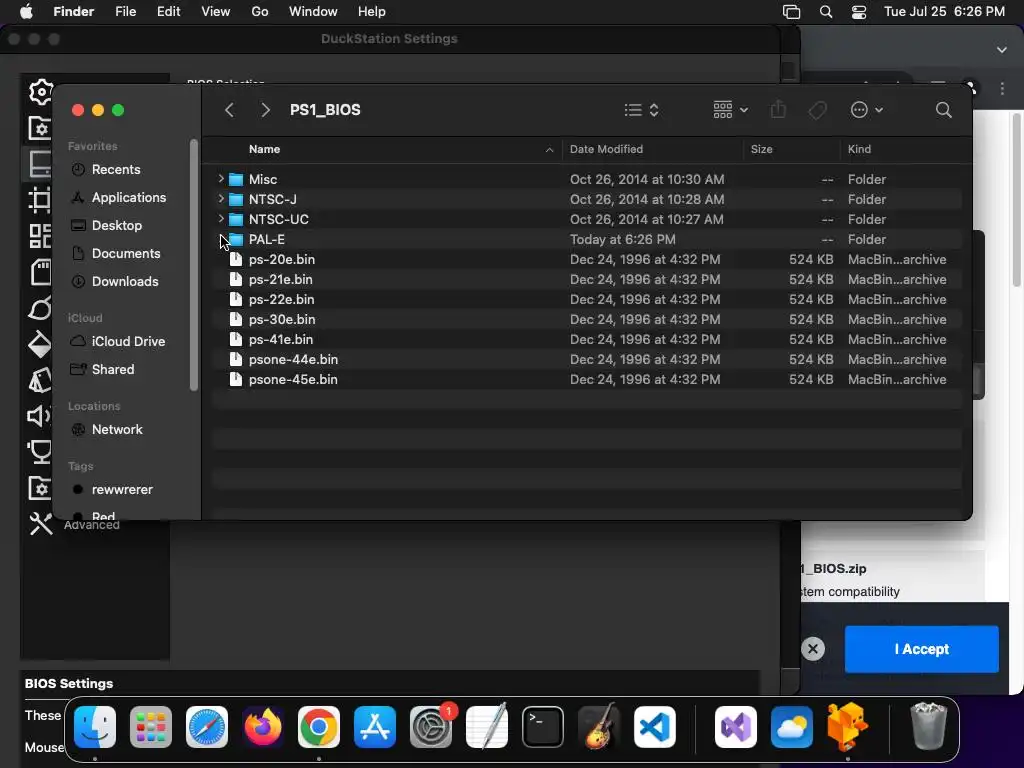Click the Share toolbar icon

(778, 110)
